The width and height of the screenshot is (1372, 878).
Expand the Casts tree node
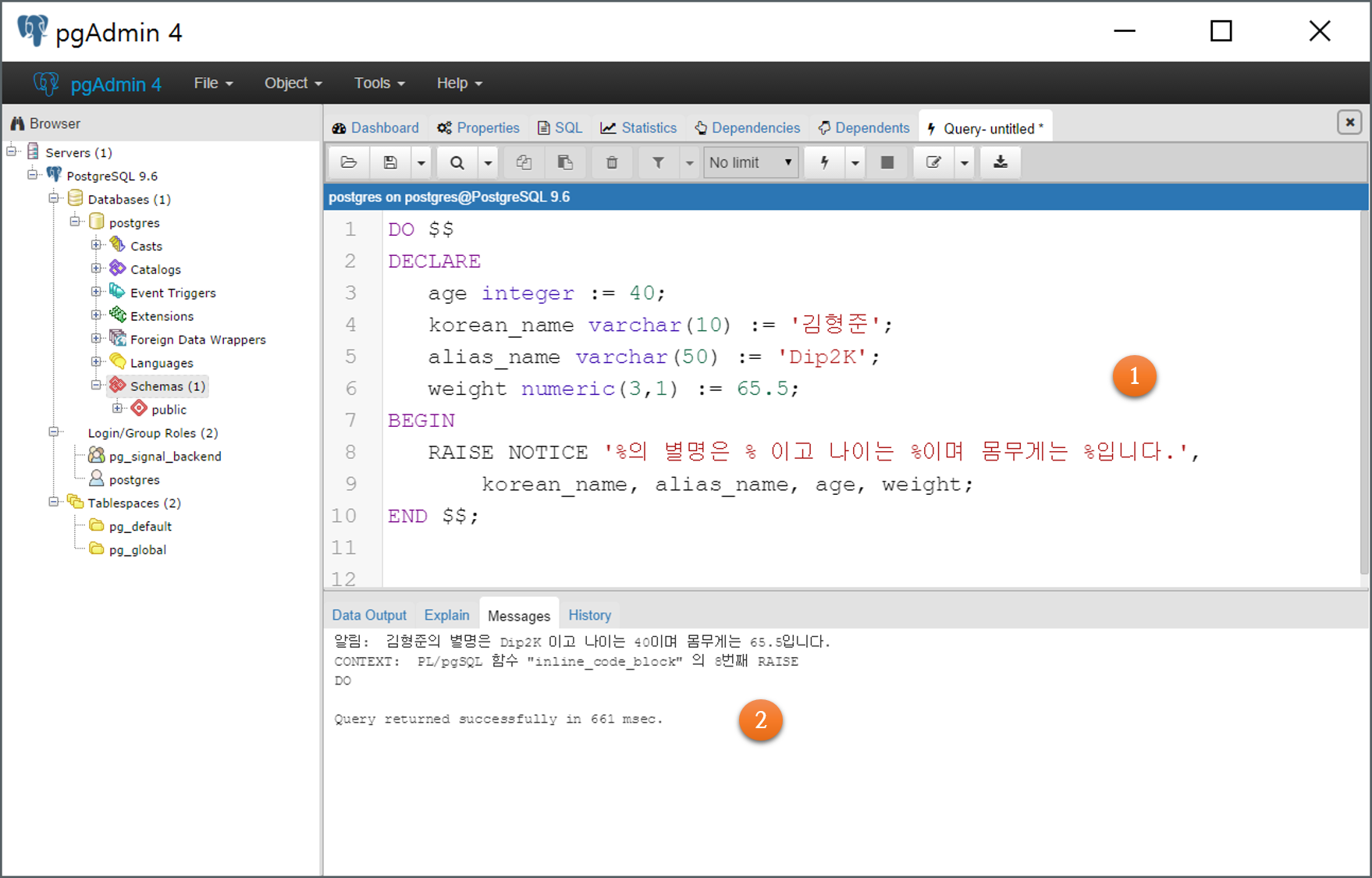(96, 244)
